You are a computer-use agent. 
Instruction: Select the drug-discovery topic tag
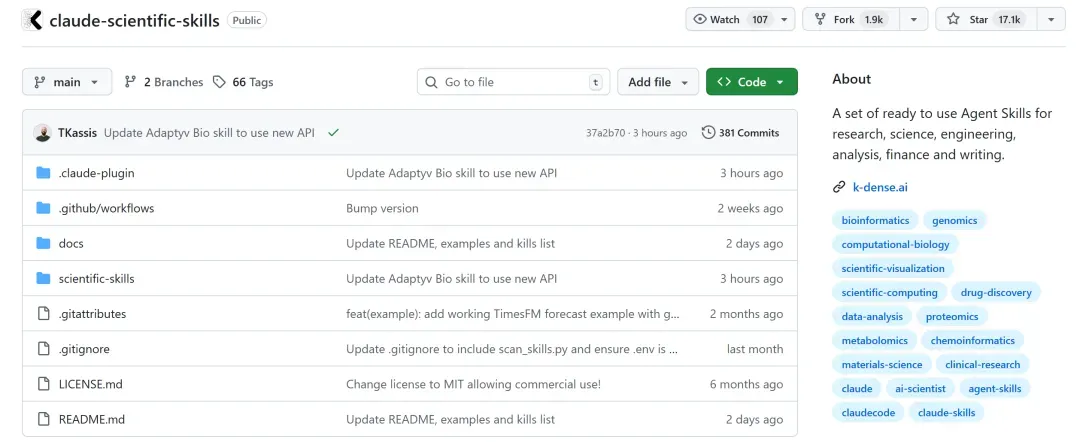(996, 293)
